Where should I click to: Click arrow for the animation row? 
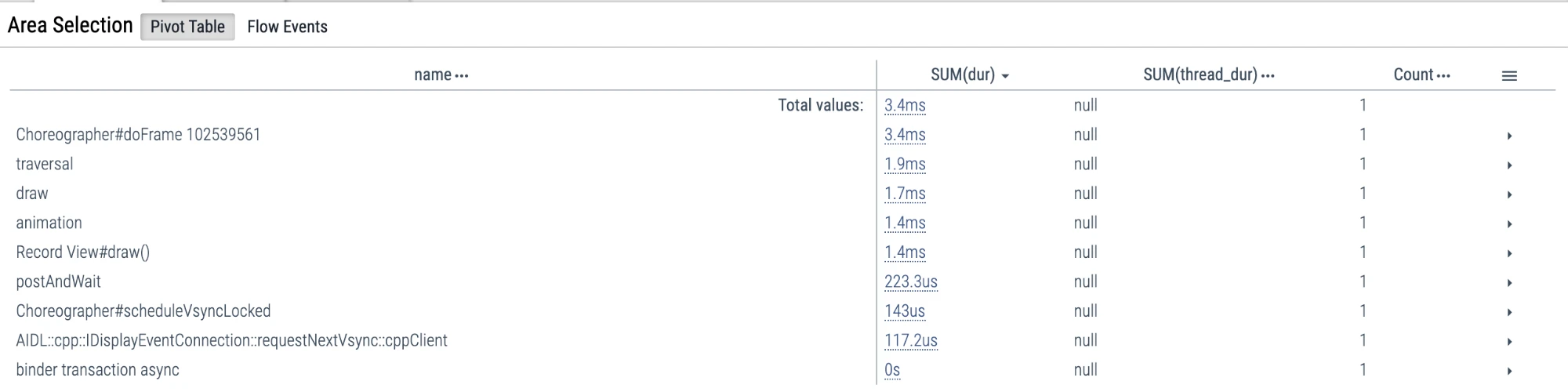[1508, 224]
